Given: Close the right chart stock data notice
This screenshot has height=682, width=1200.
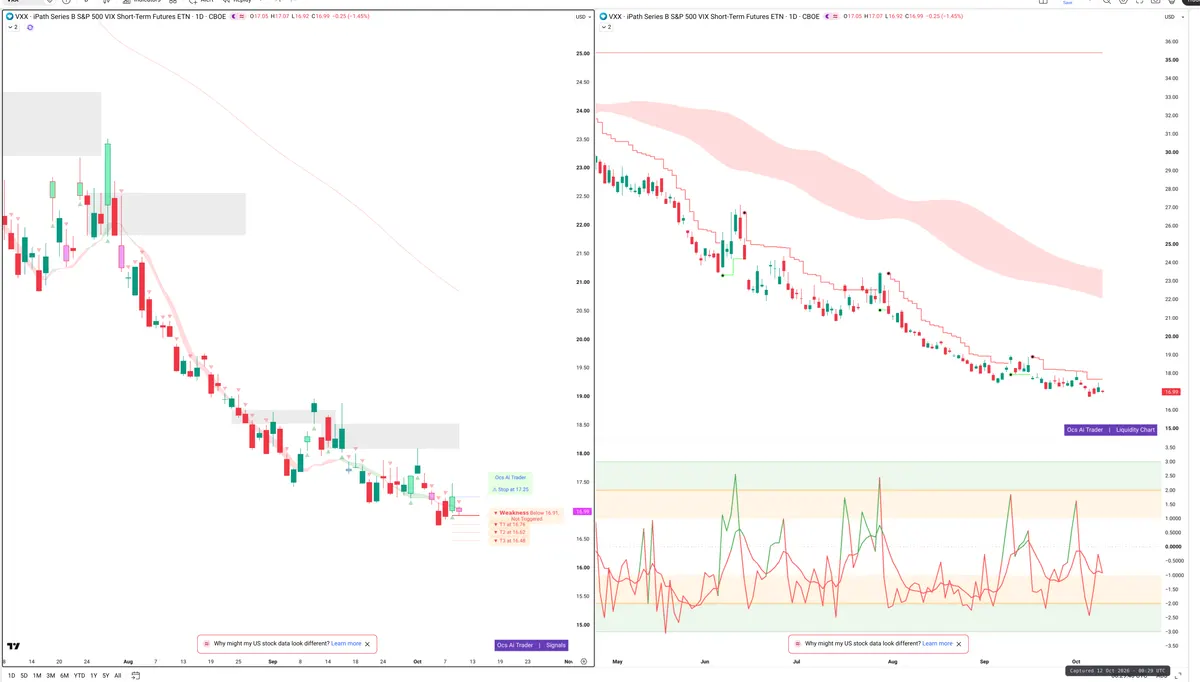Looking at the screenshot, I should click(x=959, y=644).
